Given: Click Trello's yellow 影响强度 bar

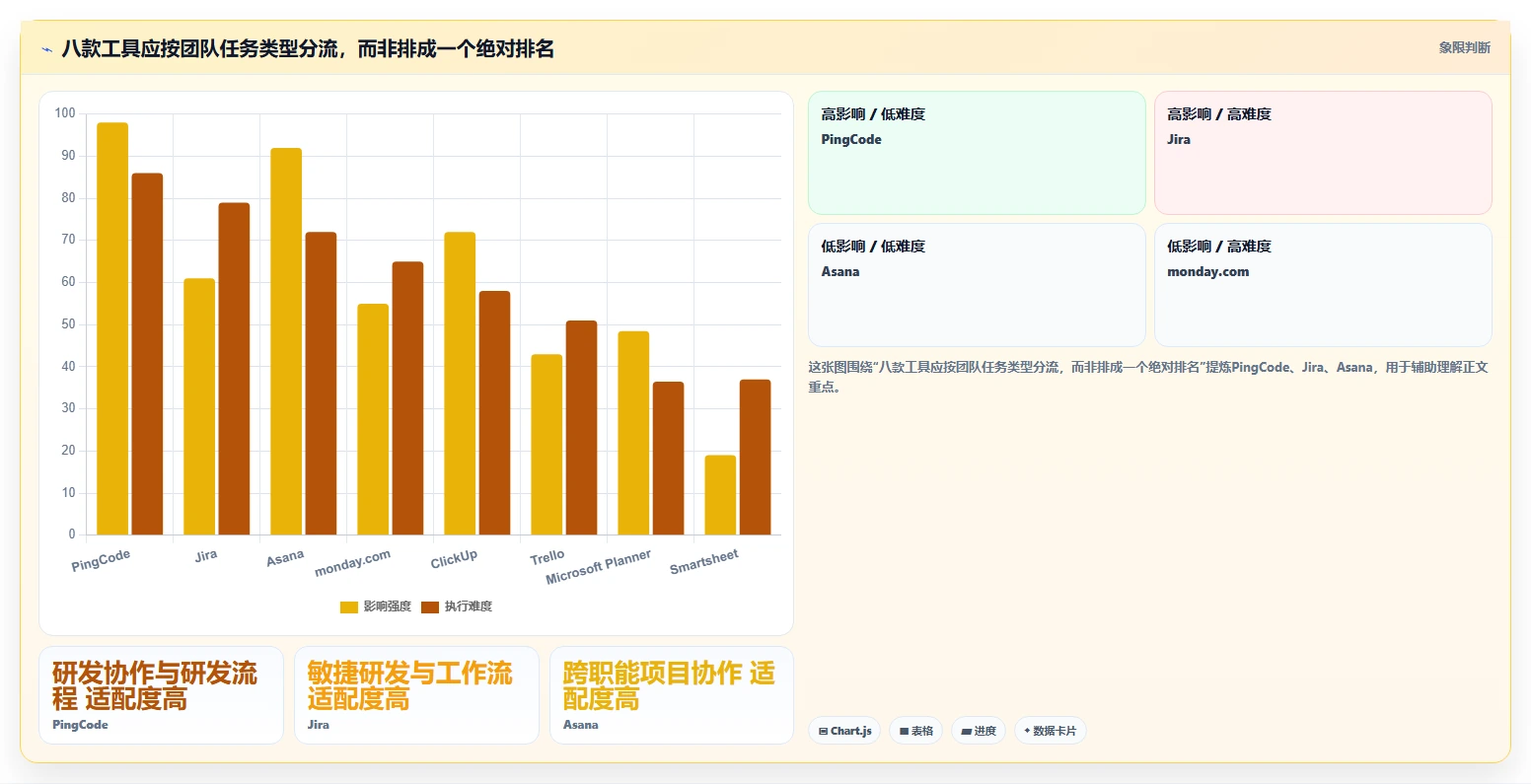Looking at the screenshot, I should coord(547,445).
